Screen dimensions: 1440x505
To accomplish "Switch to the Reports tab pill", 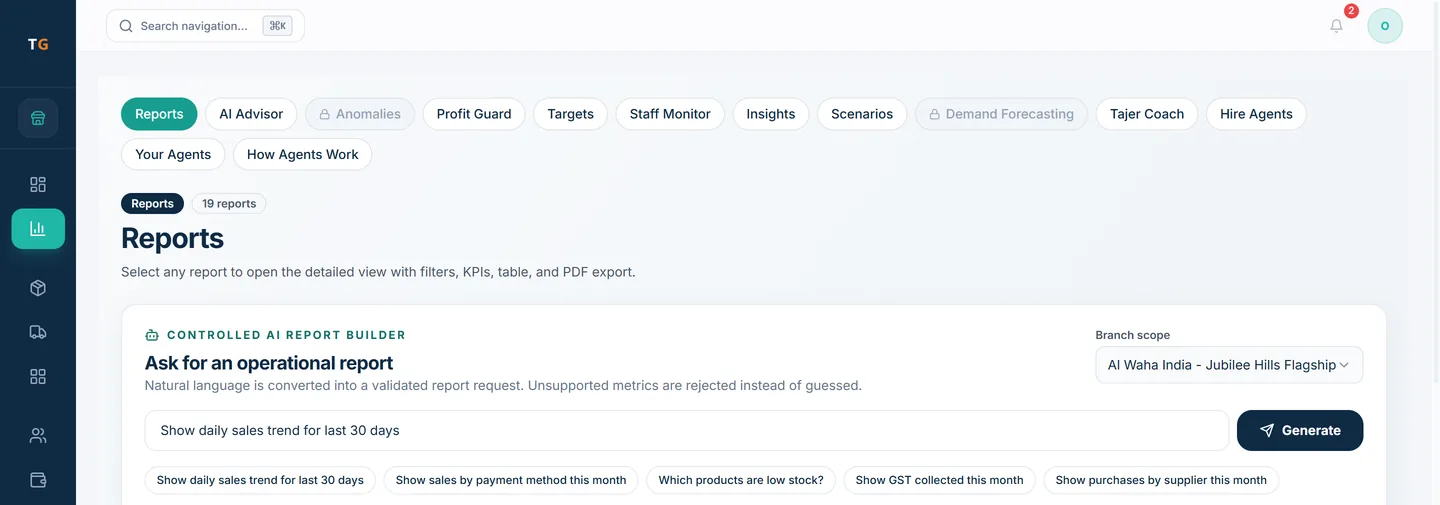I will pyautogui.click(x=159, y=114).
